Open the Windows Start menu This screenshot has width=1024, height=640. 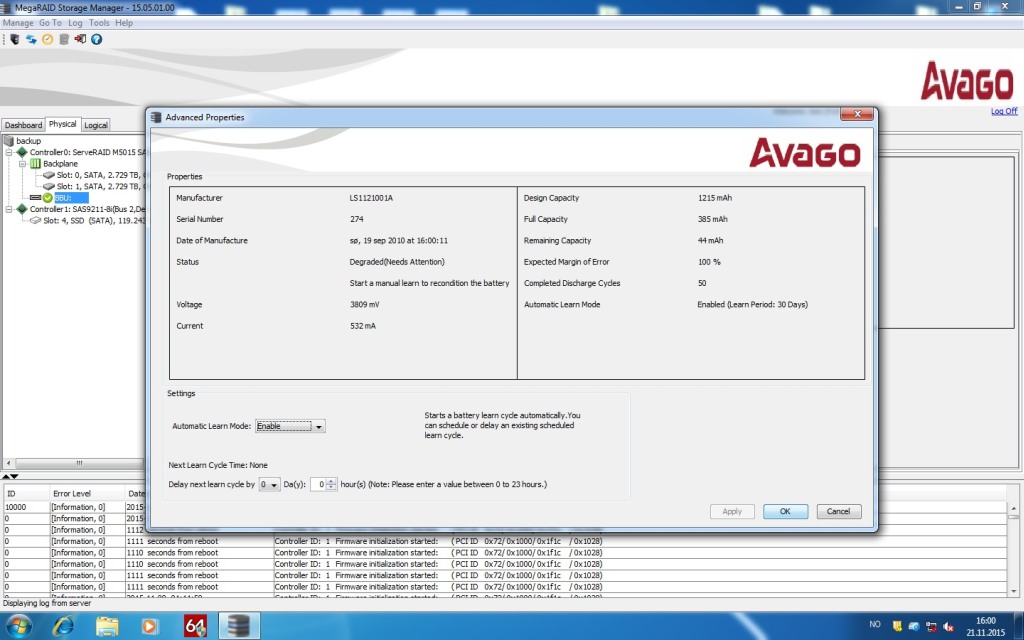[18, 626]
